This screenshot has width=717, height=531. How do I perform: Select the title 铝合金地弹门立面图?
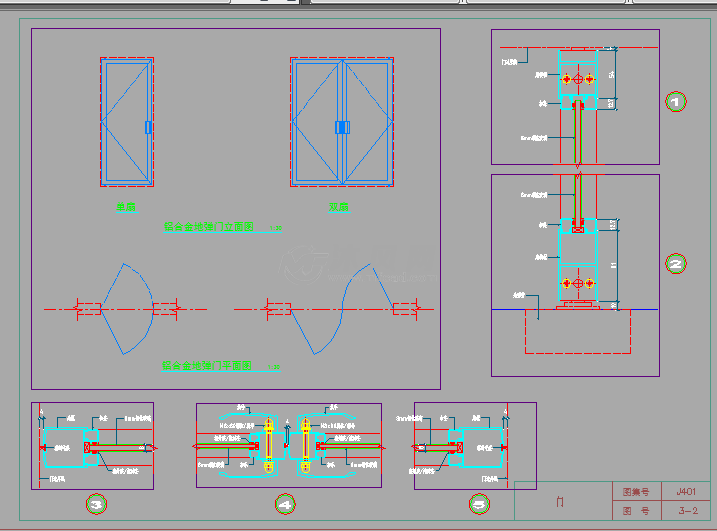[209, 227]
